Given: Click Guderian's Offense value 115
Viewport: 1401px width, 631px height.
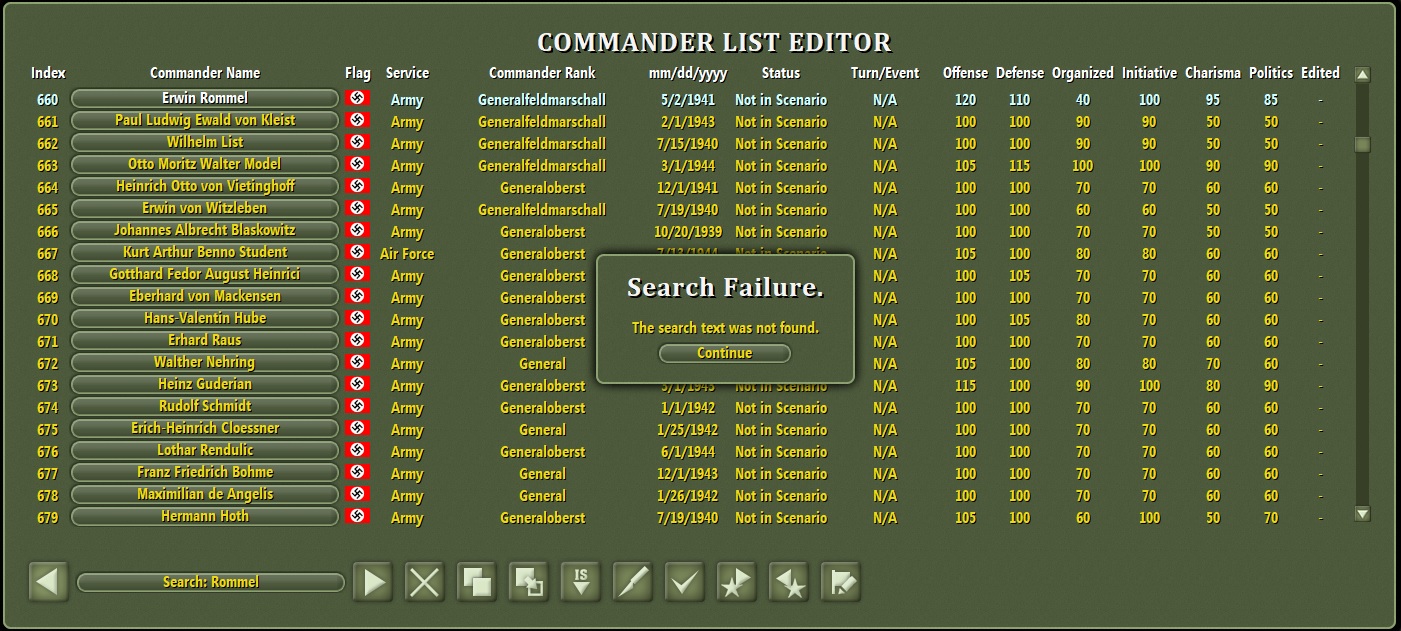Looking at the screenshot, I should (x=965, y=386).
